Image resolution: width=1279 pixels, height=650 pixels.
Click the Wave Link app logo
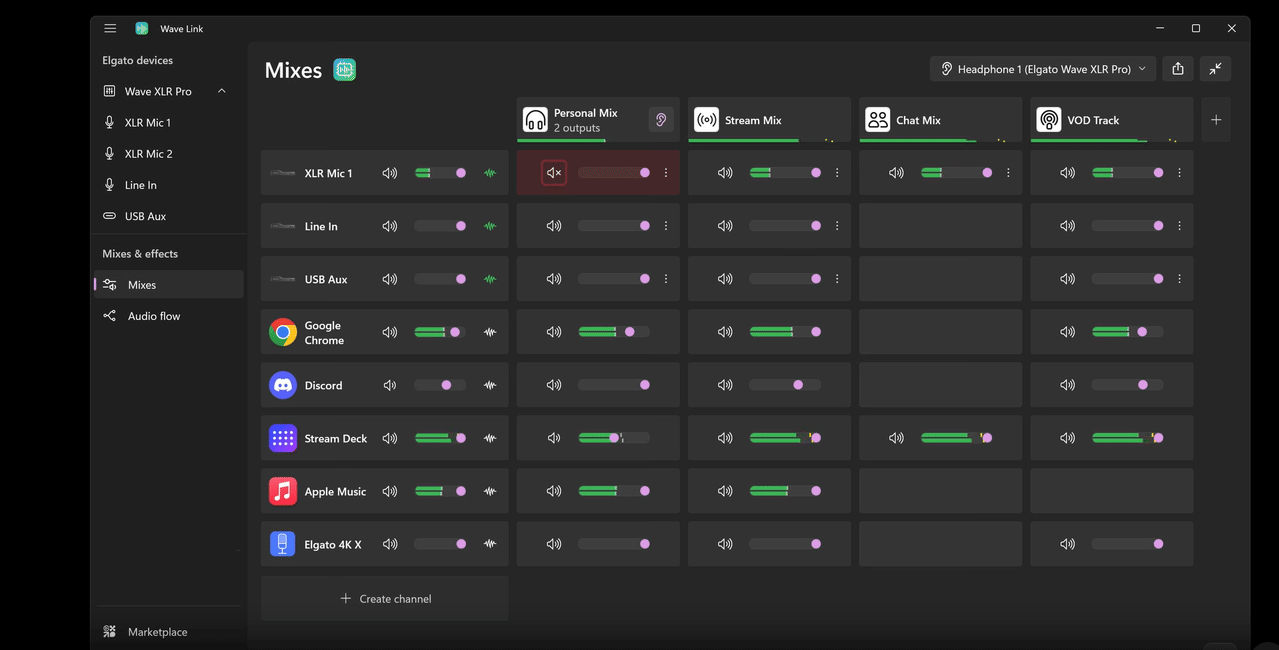coord(142,28)
